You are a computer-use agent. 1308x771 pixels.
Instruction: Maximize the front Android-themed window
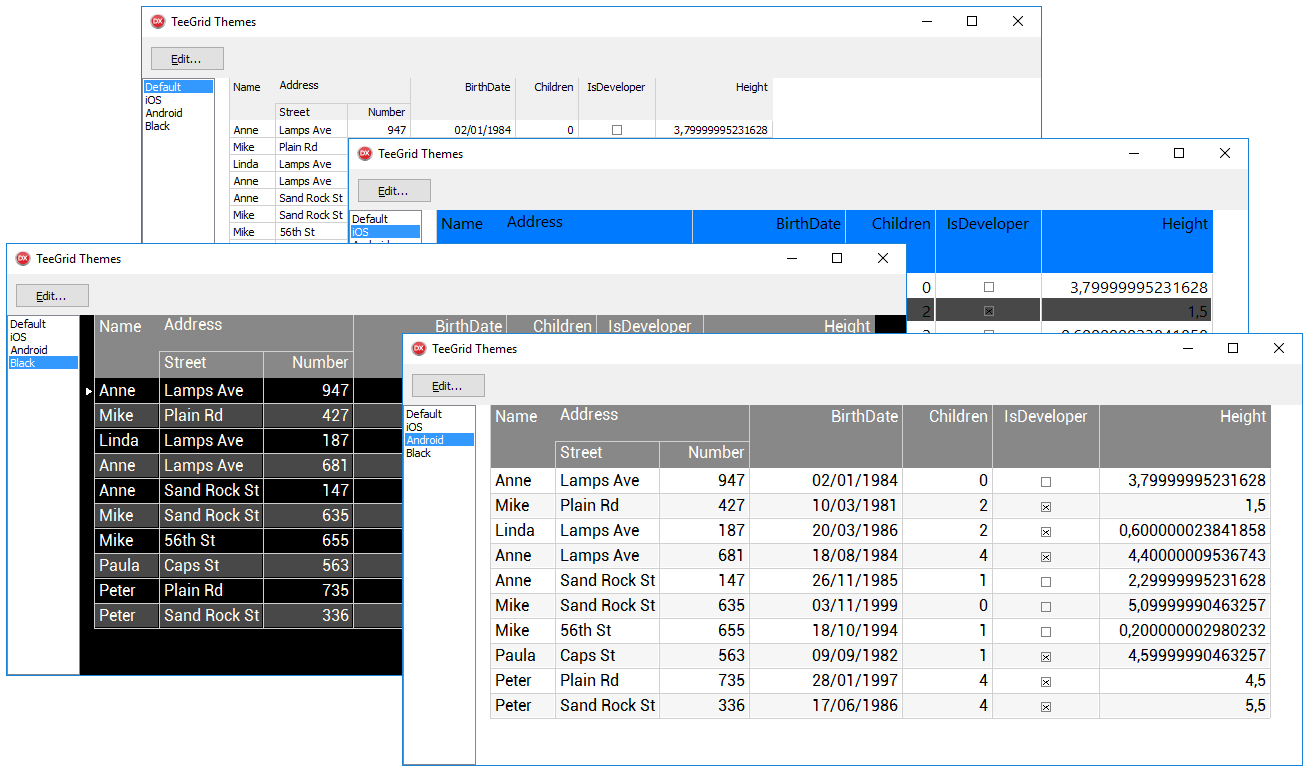(x=1233, y=348)
